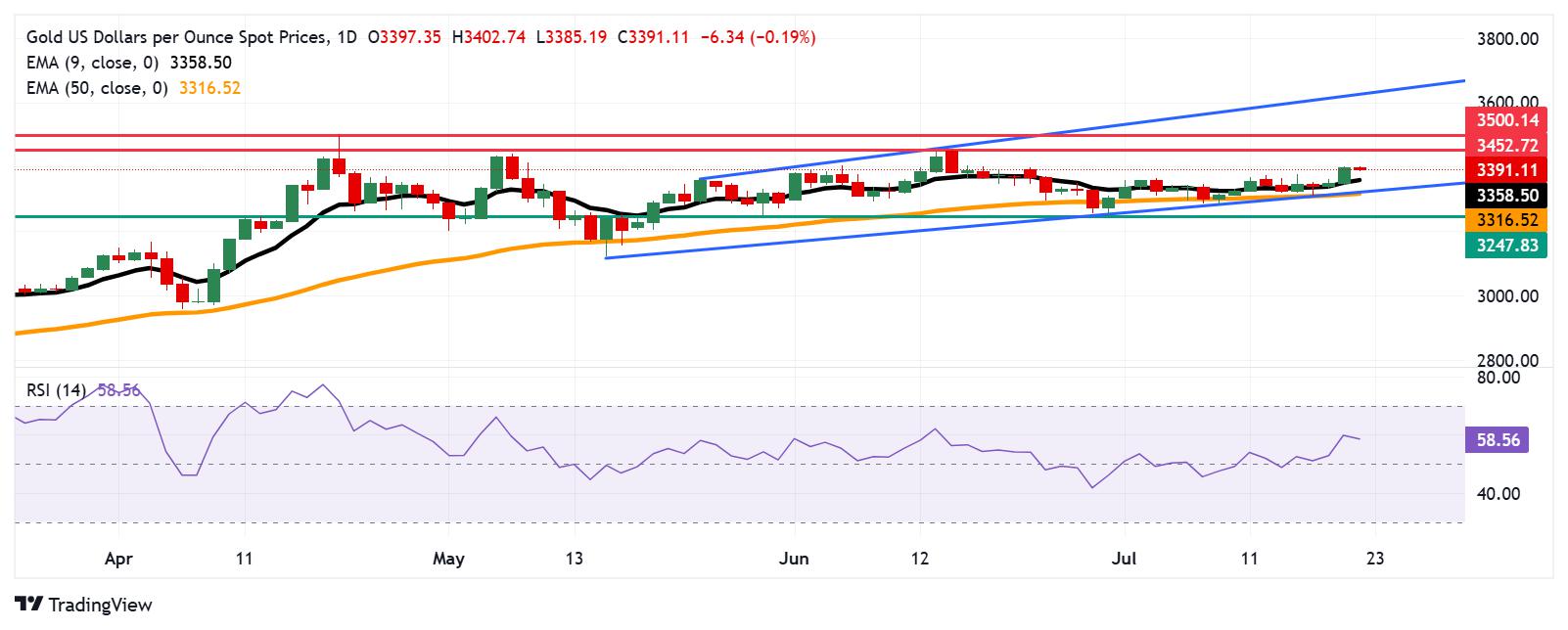
Task: Select the 3247.83 green support price tag
Action: coord(1505,246)
